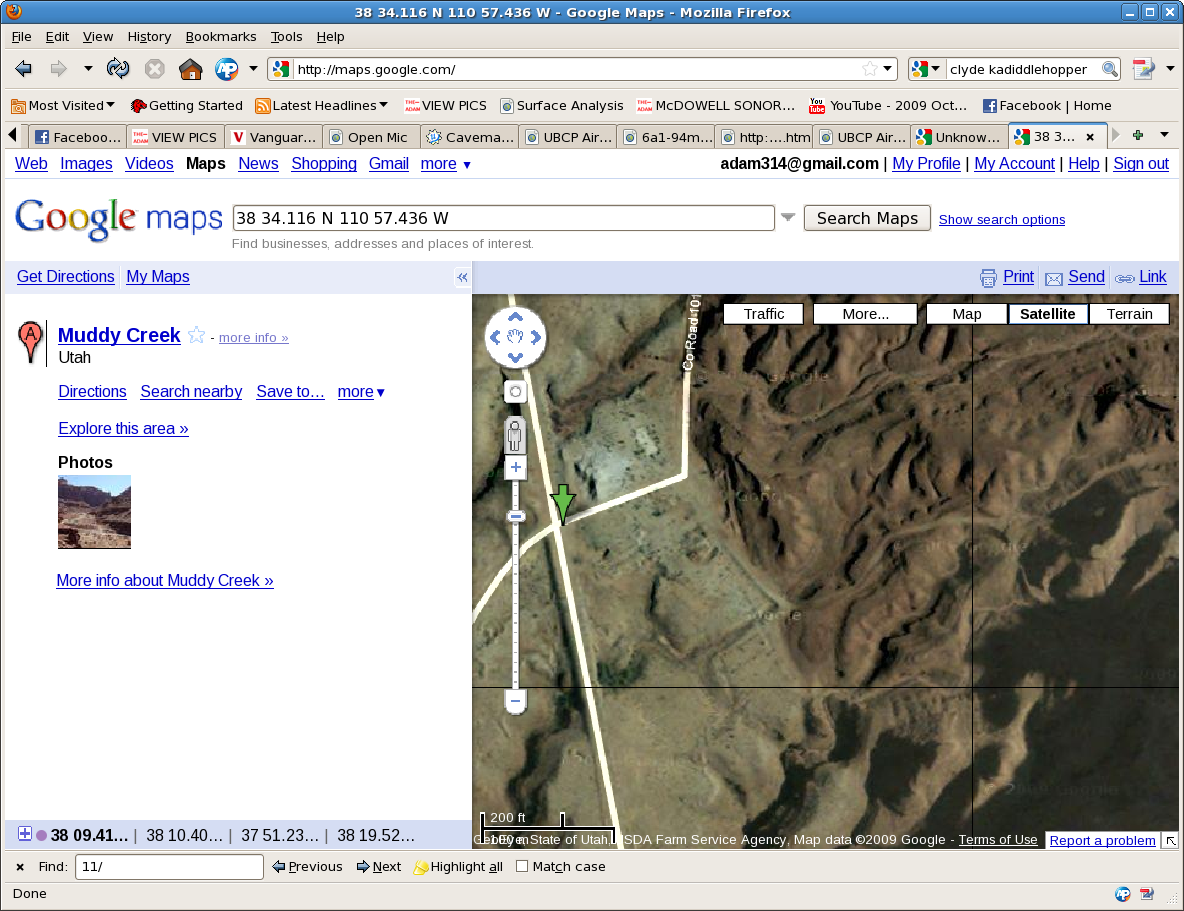Click the zoom in plus button on map

pos(516,467)
